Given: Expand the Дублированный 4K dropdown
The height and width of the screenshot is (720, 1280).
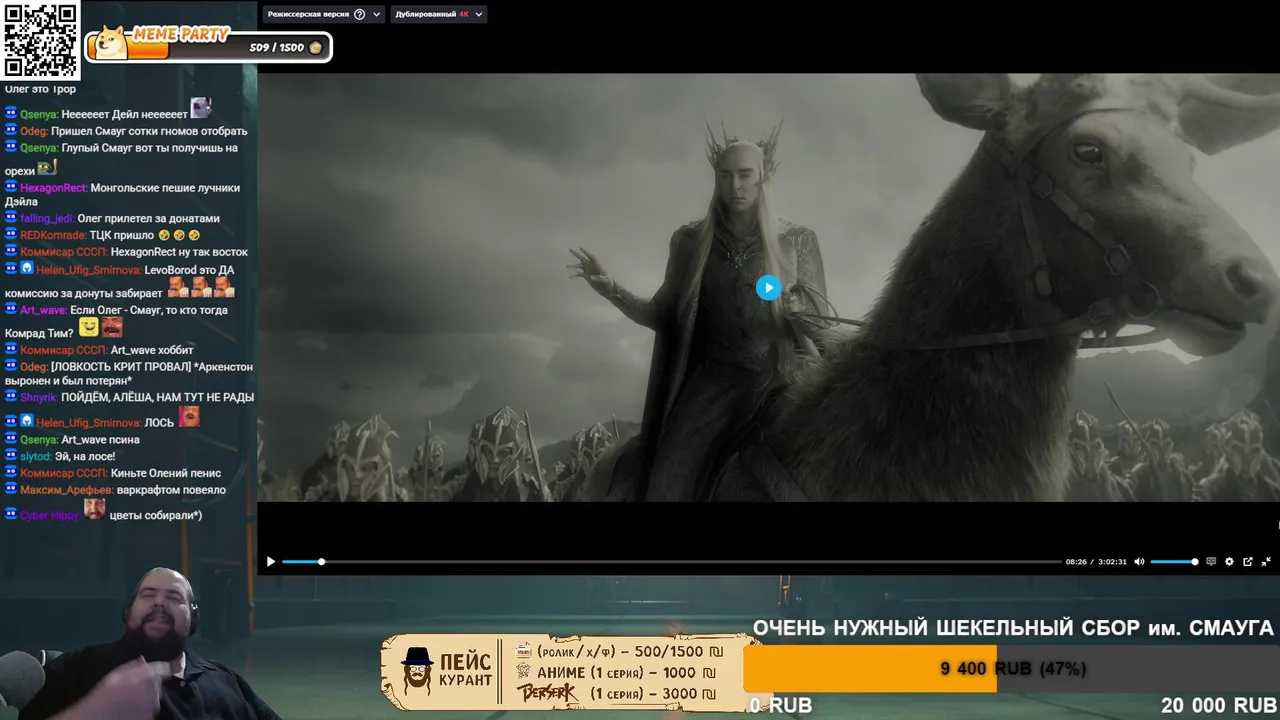Looking at the screenshot, I should point(438,14).
